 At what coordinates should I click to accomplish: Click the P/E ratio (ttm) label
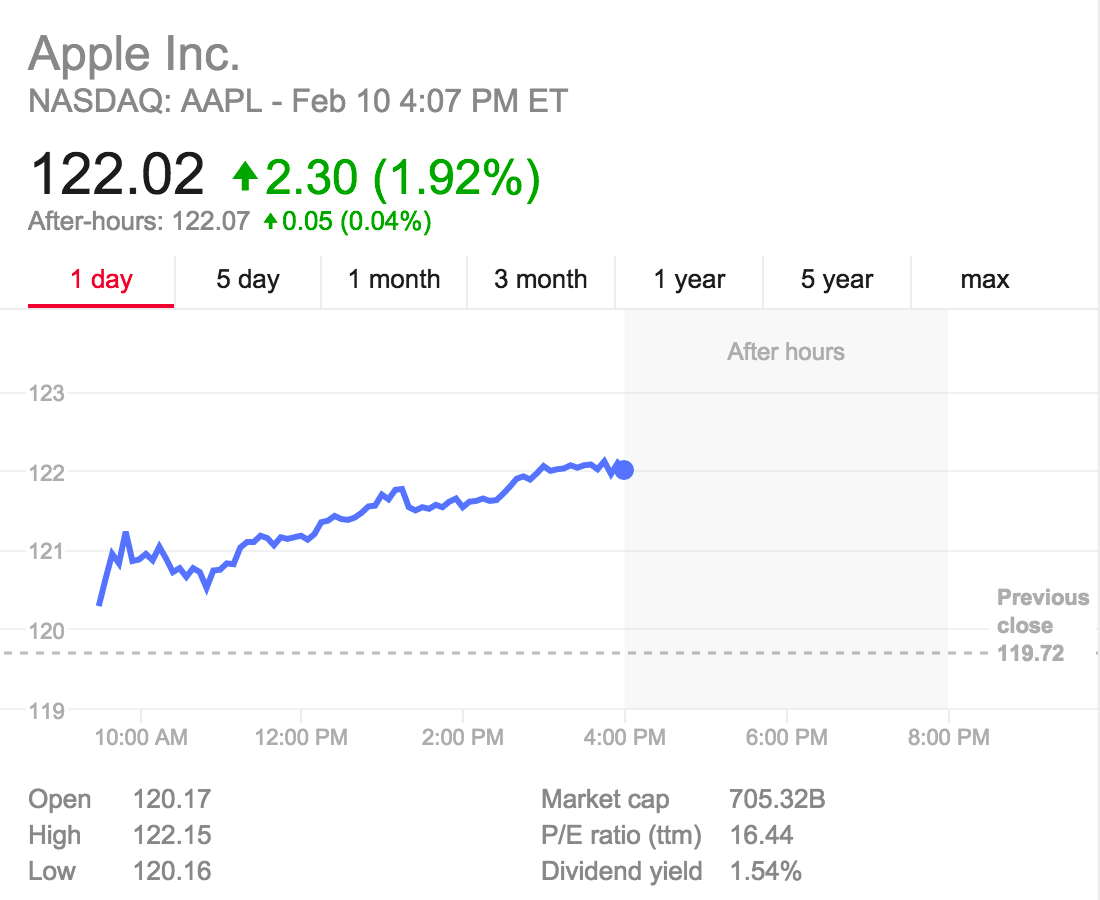pyautogui.click(x=621, y=835)
